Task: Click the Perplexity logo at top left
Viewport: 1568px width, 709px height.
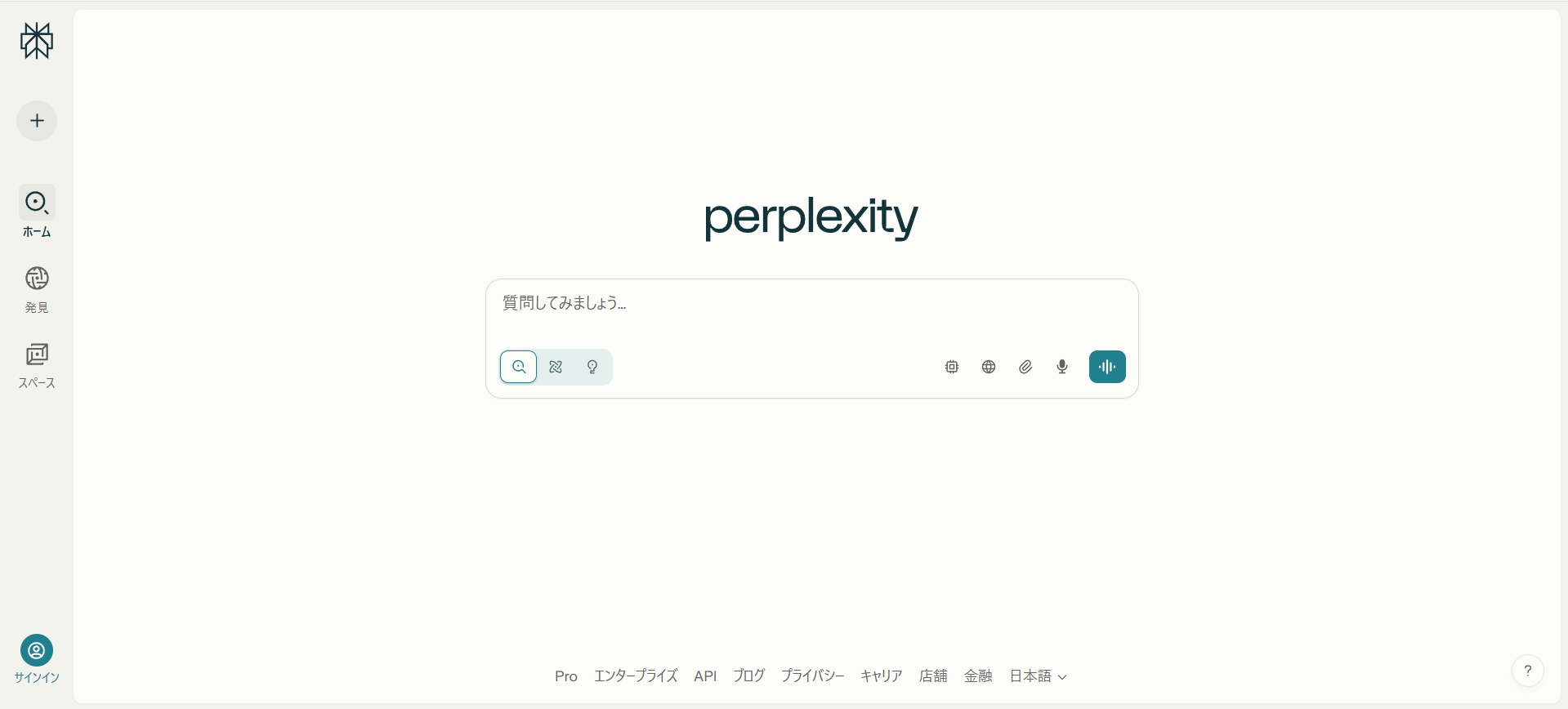Action: [x=36, y=41]
